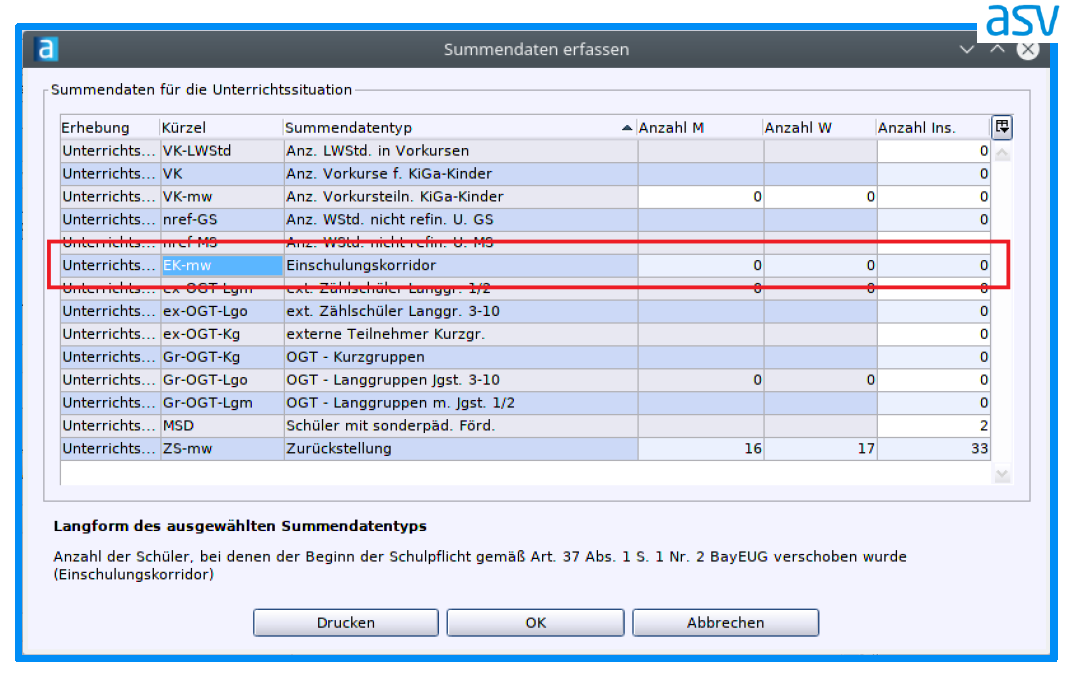Click the Zurückstellung type cell

[x=461, y=449]
